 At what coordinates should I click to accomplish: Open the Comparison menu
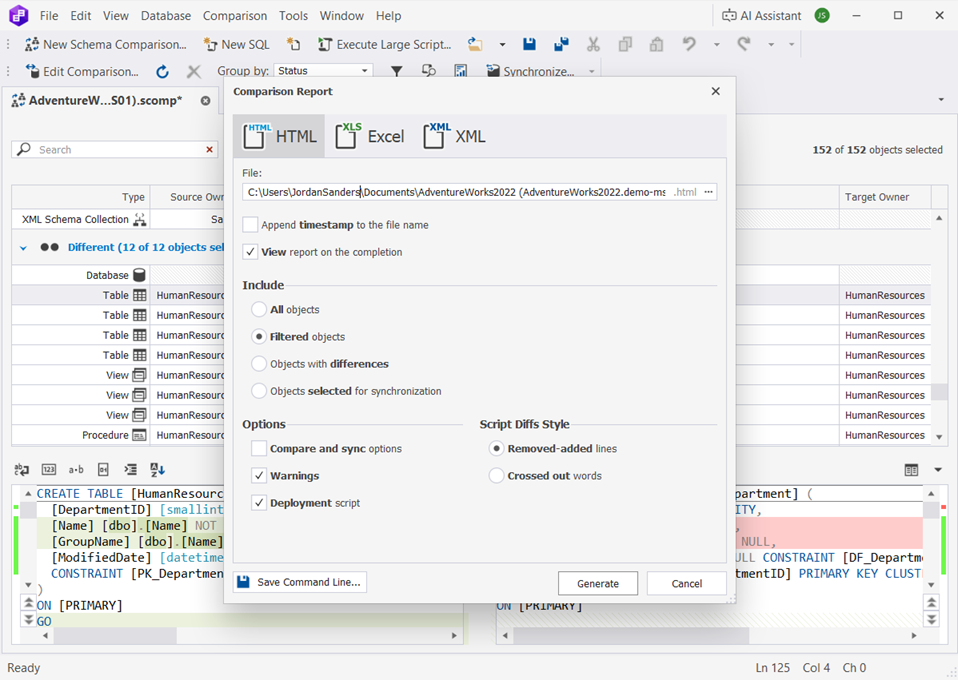point(235,16)
